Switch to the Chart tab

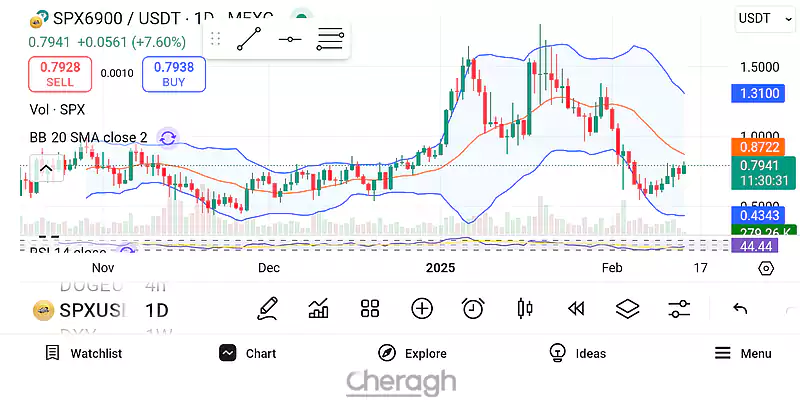pos(248,353)
